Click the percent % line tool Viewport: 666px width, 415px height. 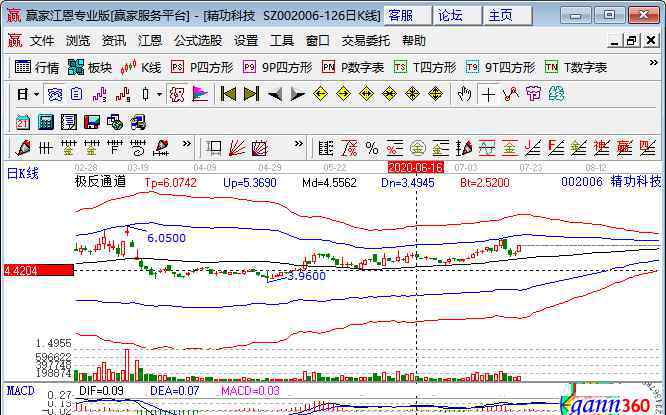coord(372,148)
